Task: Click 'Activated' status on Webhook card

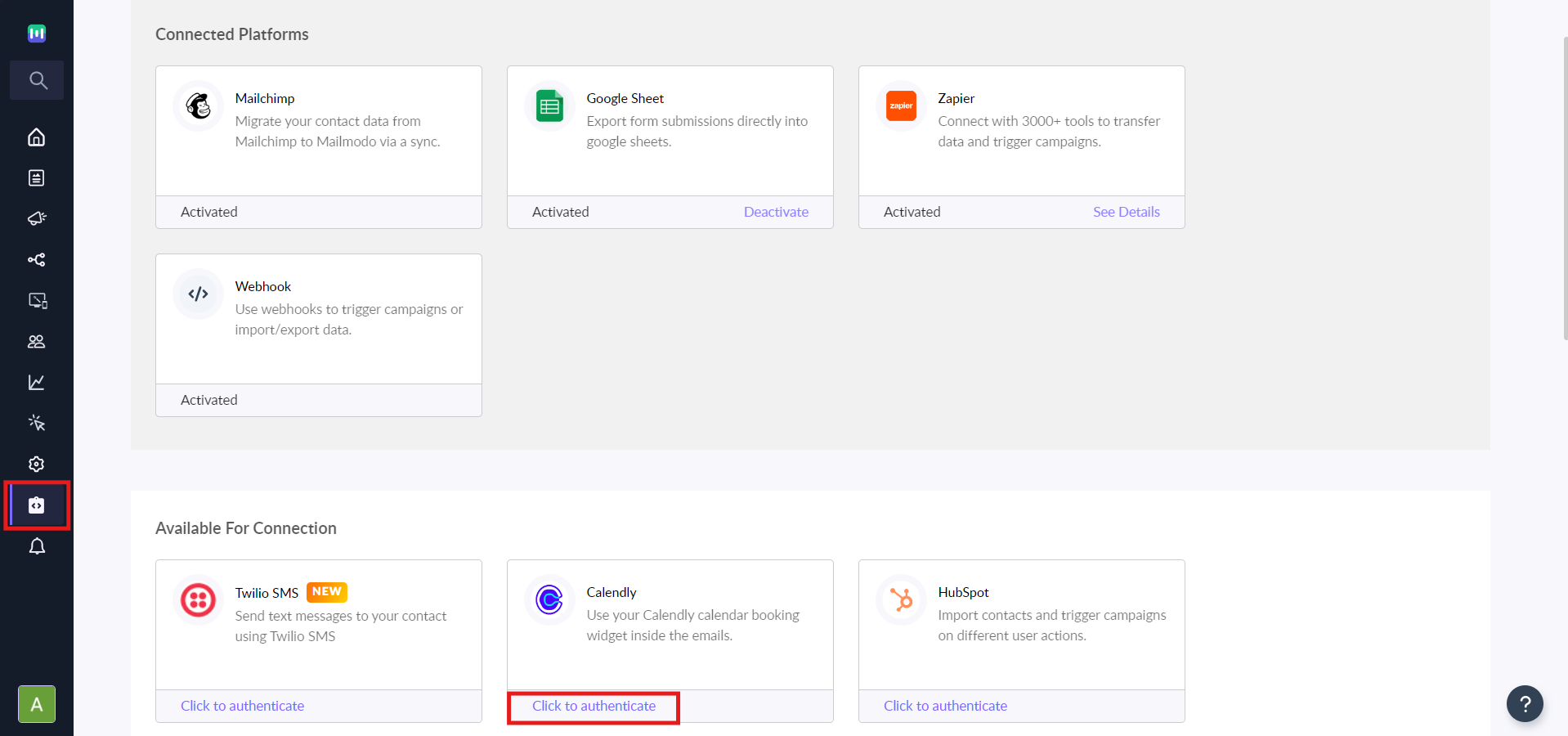Action: click(209, 400)
